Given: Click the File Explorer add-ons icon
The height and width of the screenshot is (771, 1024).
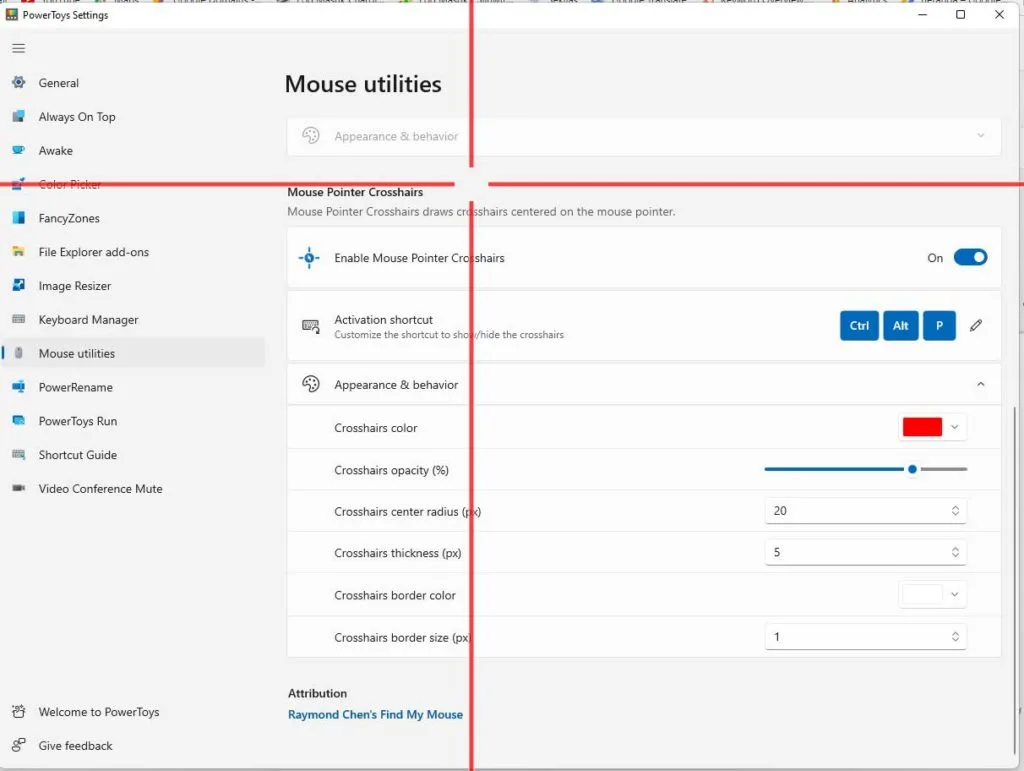Looking at the screenshot, I should (x=18, y=251).
